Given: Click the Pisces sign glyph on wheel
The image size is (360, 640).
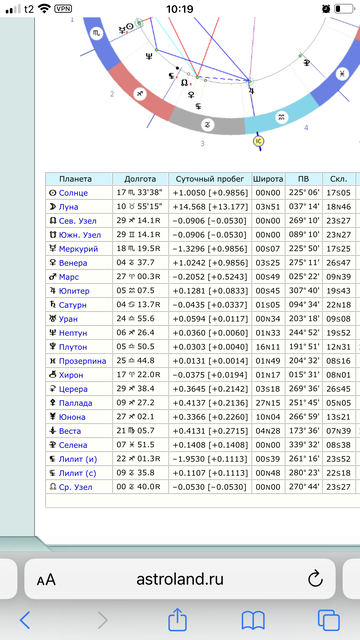Looking at the screenshot, I should tap(342, 74).
